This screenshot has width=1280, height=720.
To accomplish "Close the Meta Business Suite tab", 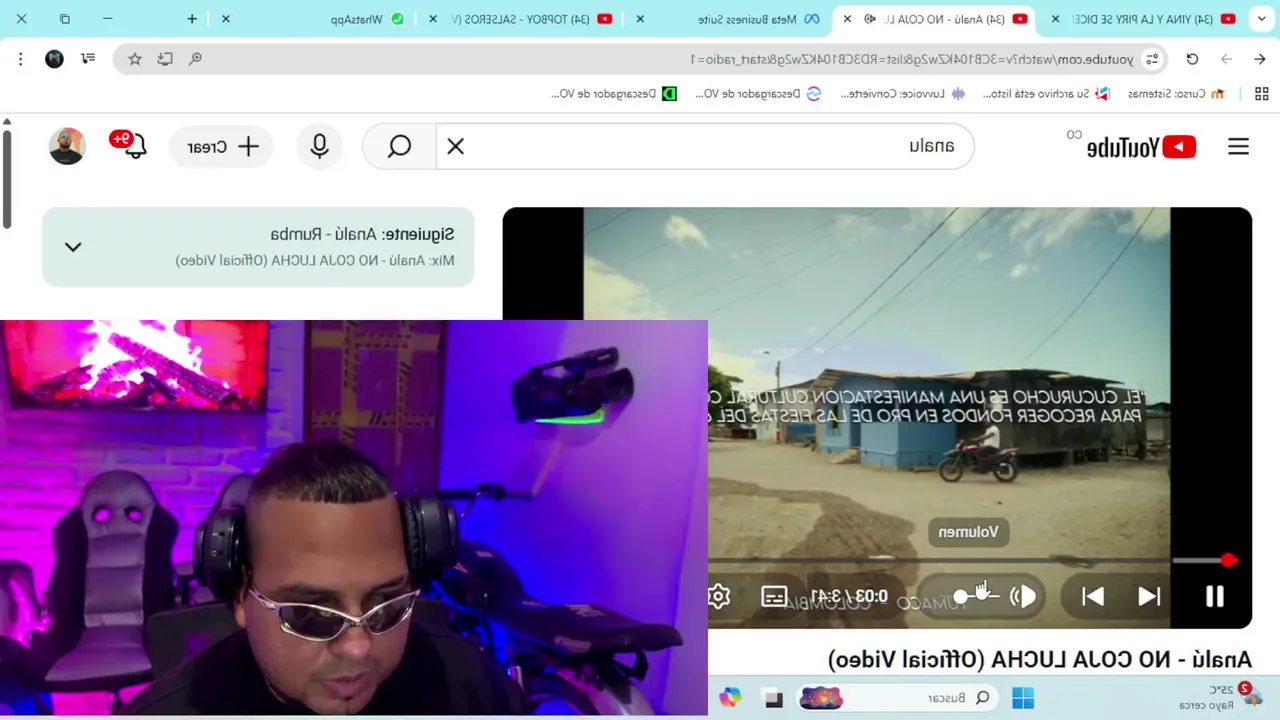I will click(x=640, y=19).
